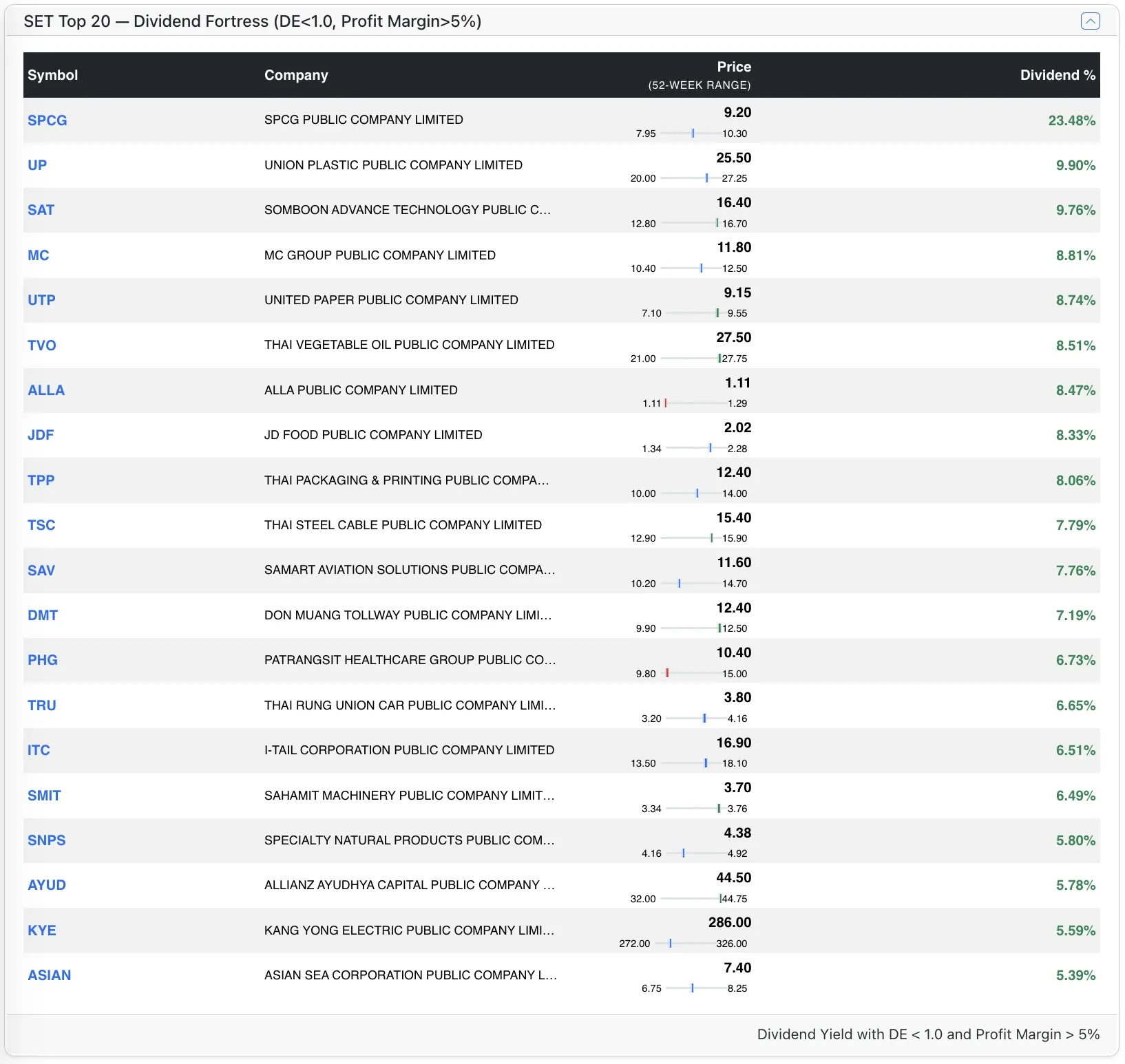The width and height of the screenshot is (1125, 1064).
Task: Select UNITED PAPER PUBLIC COMPANY LIMITED
Action: tap(391, 300)
